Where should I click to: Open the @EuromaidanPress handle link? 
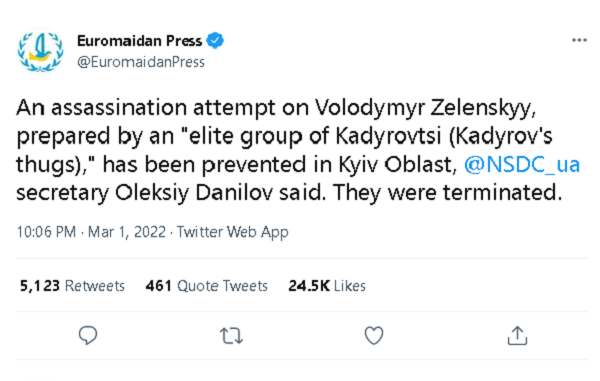(x=141, y=62)
